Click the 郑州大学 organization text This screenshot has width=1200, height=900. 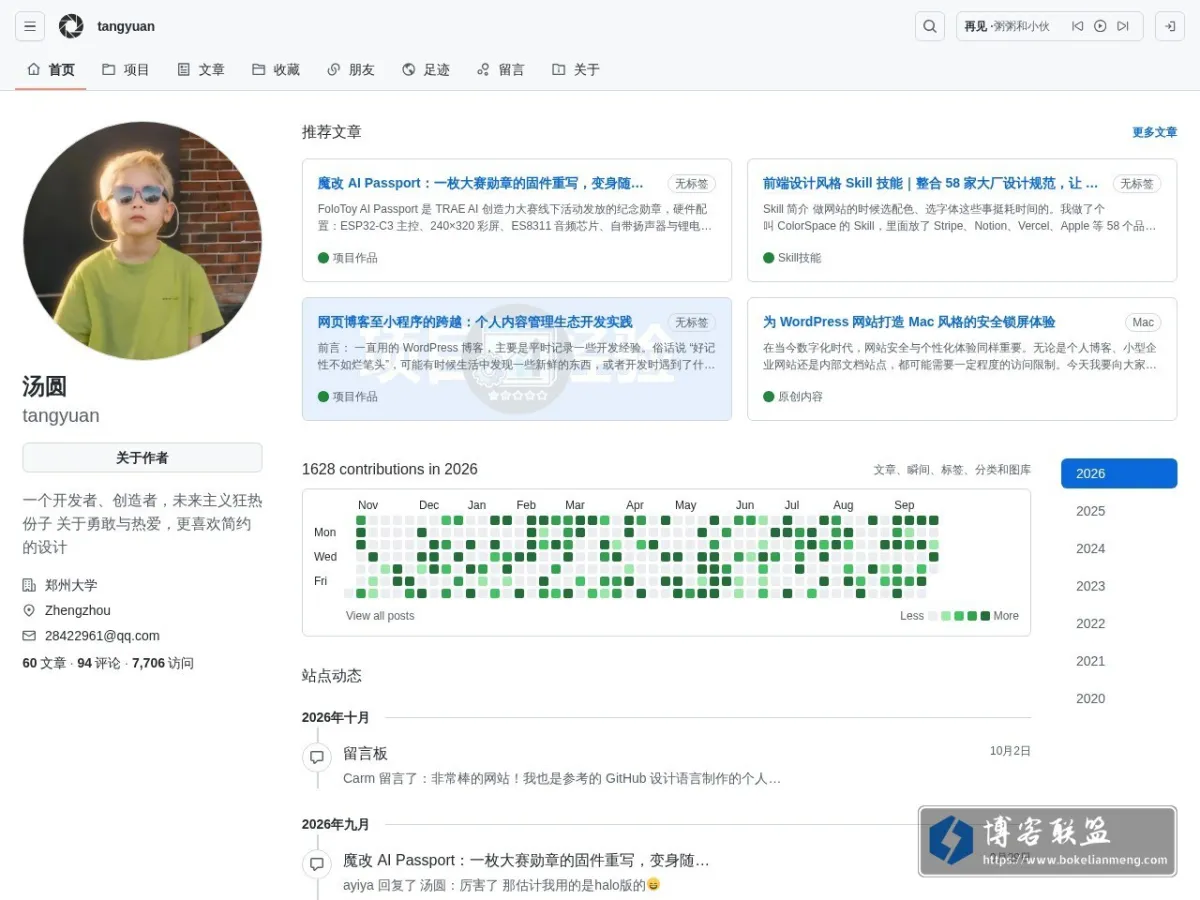71,585
